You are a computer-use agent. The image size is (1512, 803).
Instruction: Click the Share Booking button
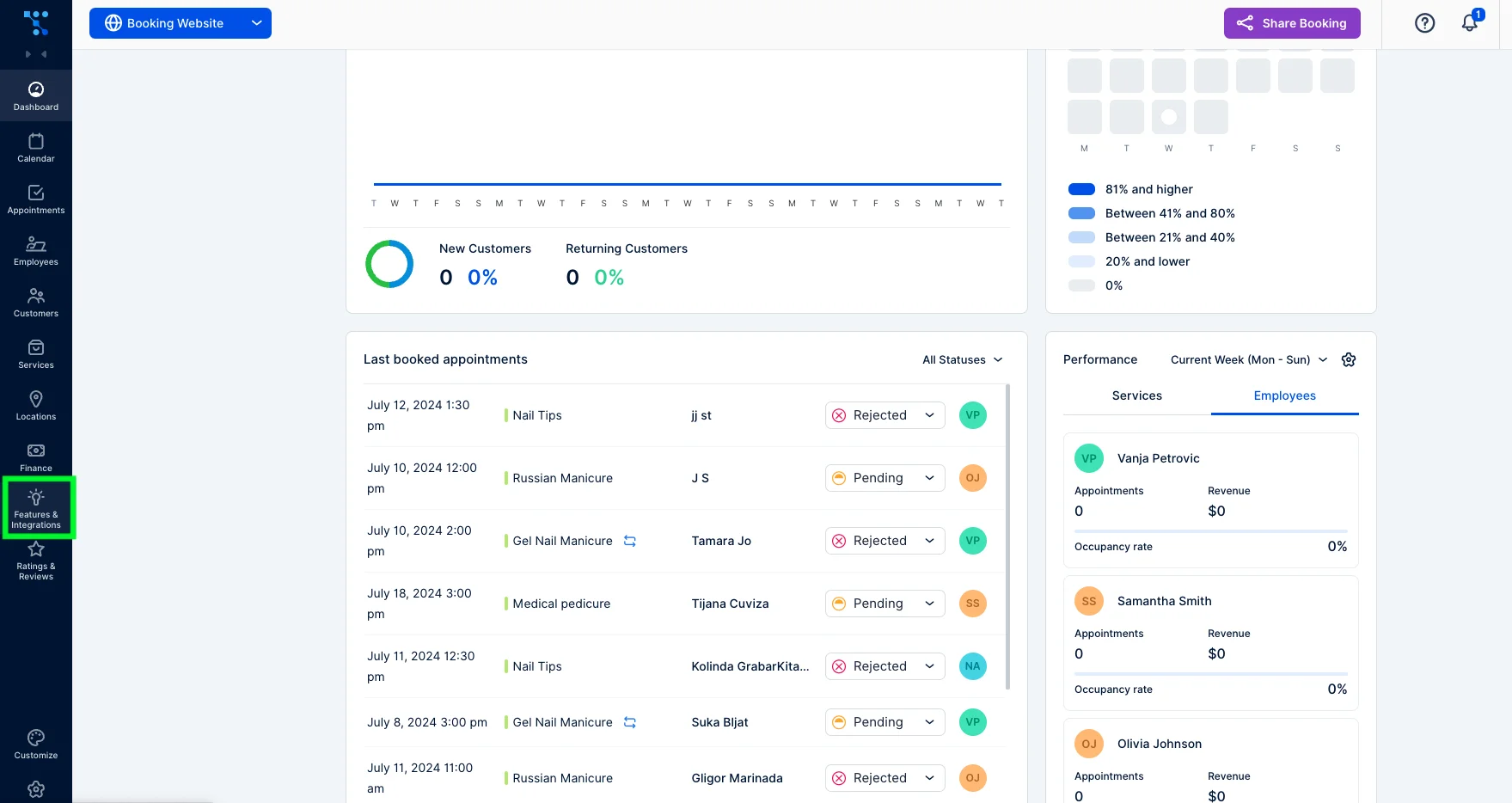click(1292, 23)
